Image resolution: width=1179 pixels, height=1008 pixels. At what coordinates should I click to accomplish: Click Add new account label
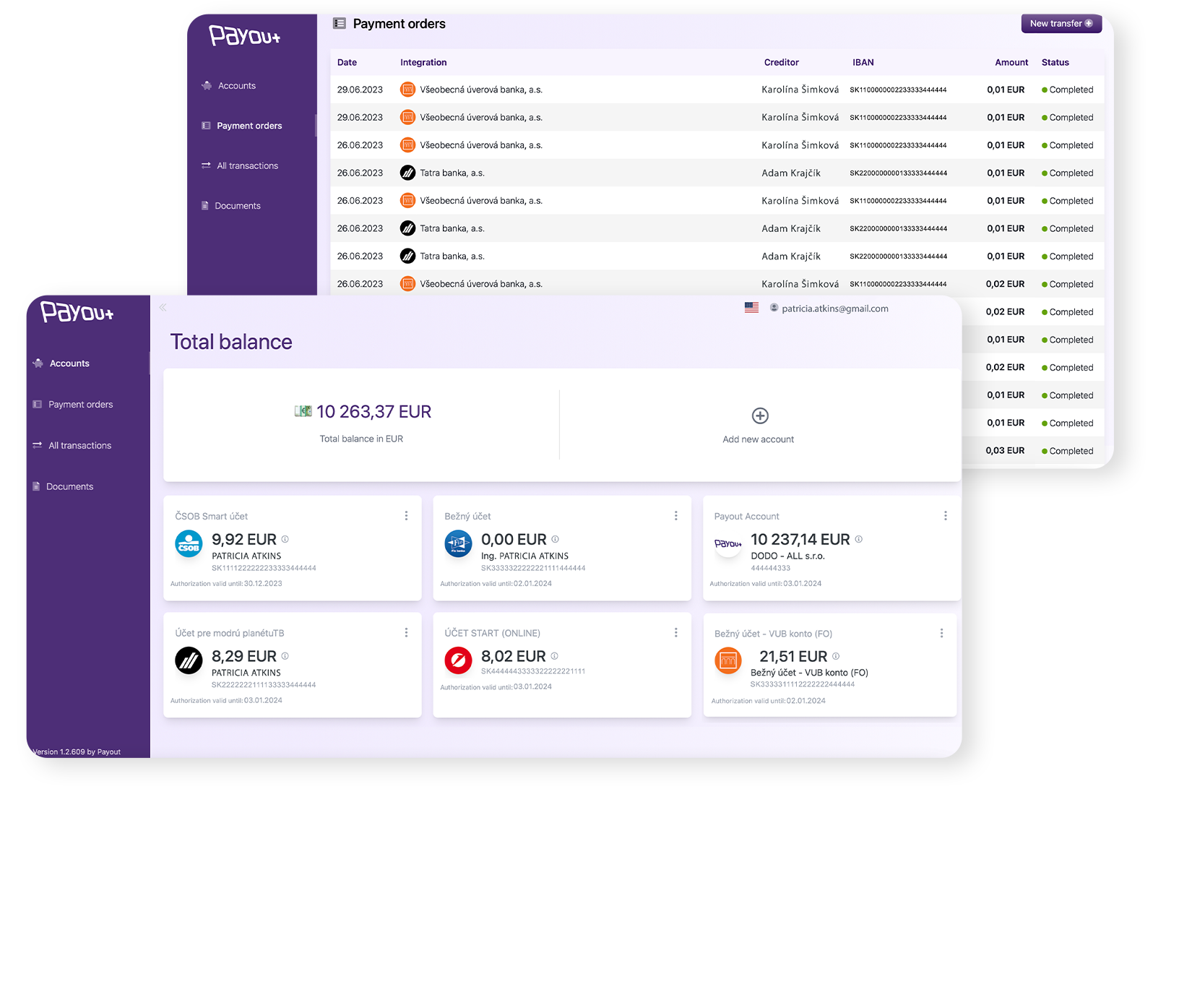pyautogui.click(x=759, y=439)
